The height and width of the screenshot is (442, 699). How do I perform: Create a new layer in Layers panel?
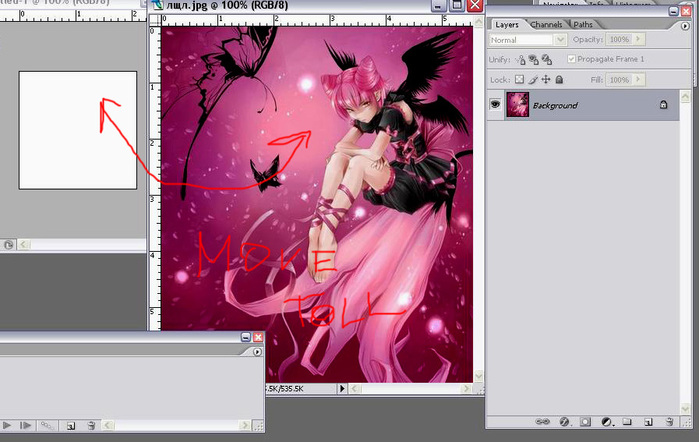648,421
